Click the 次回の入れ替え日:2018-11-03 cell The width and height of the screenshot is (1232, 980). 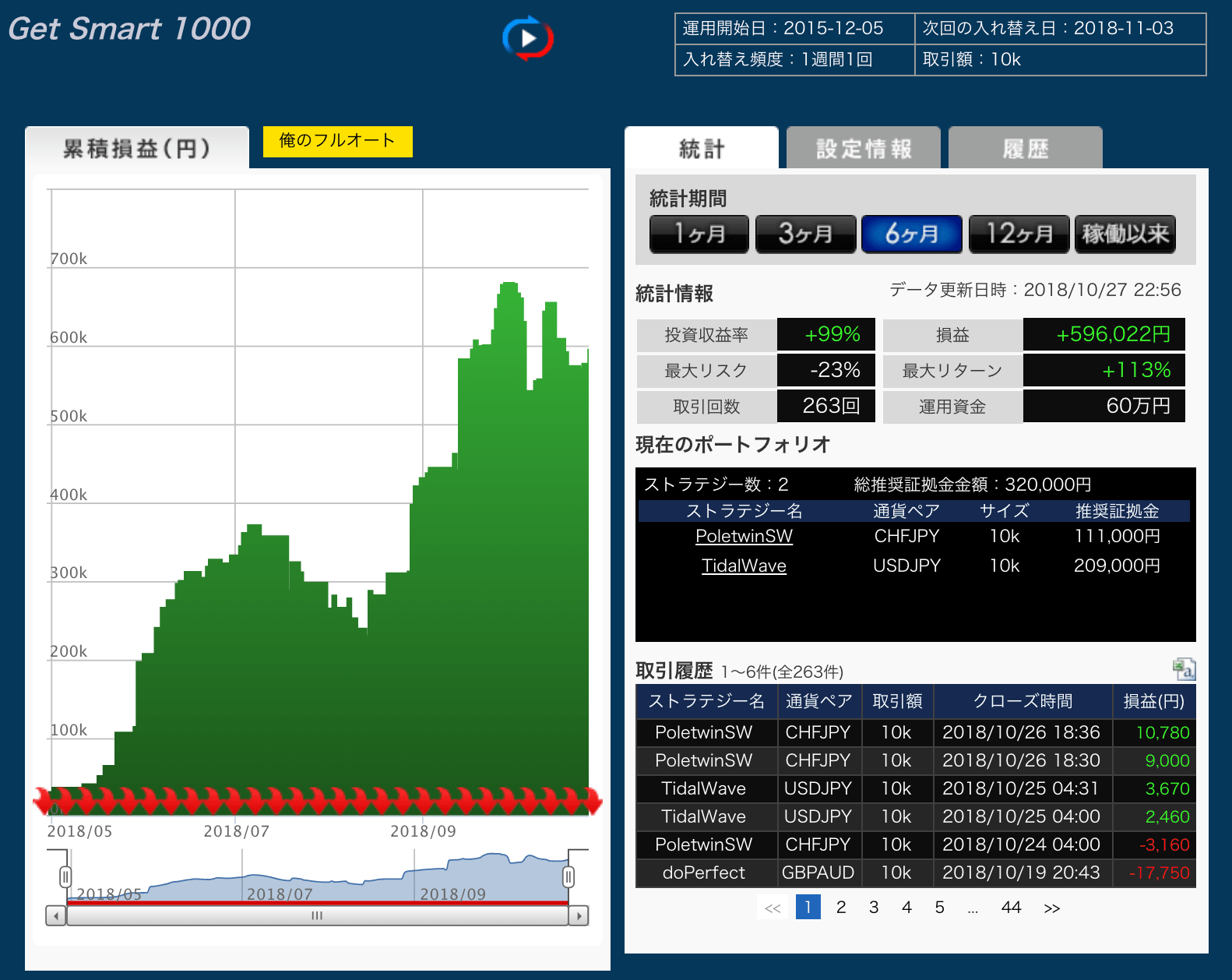(1061, 29)
